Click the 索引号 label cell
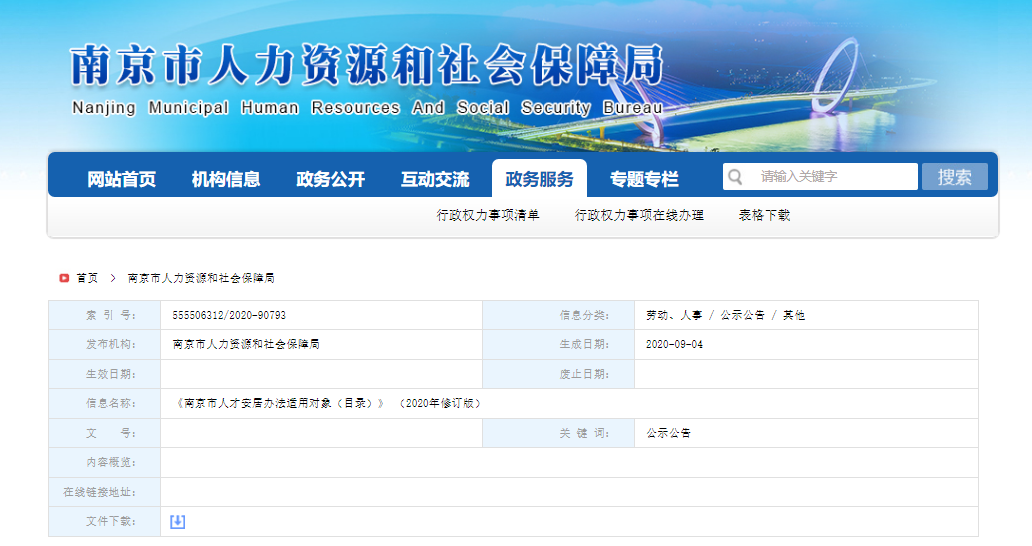The height and width of the screenshot is (546, 1032). [105, 315]
